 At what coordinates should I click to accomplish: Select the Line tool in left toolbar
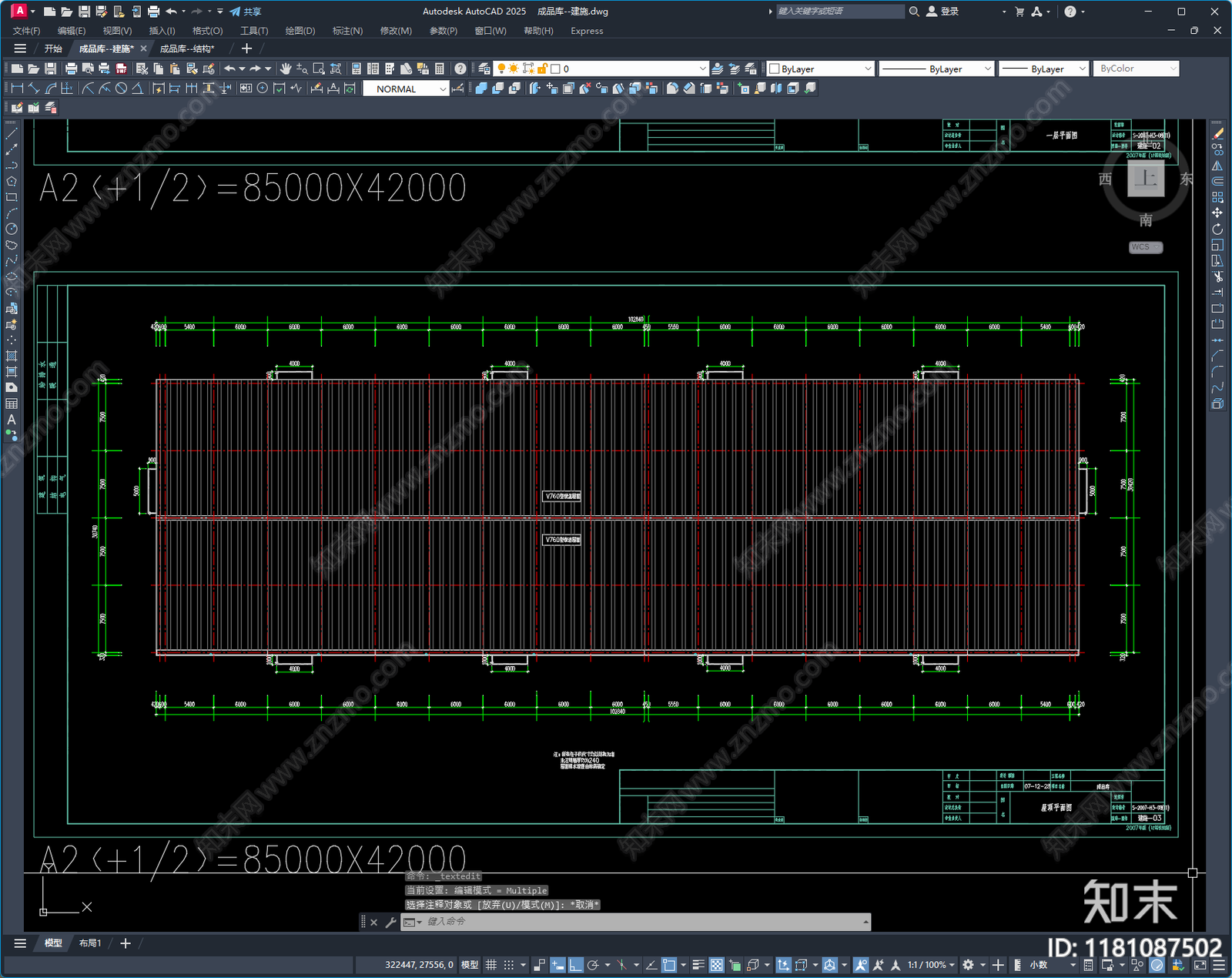[12, 133]
